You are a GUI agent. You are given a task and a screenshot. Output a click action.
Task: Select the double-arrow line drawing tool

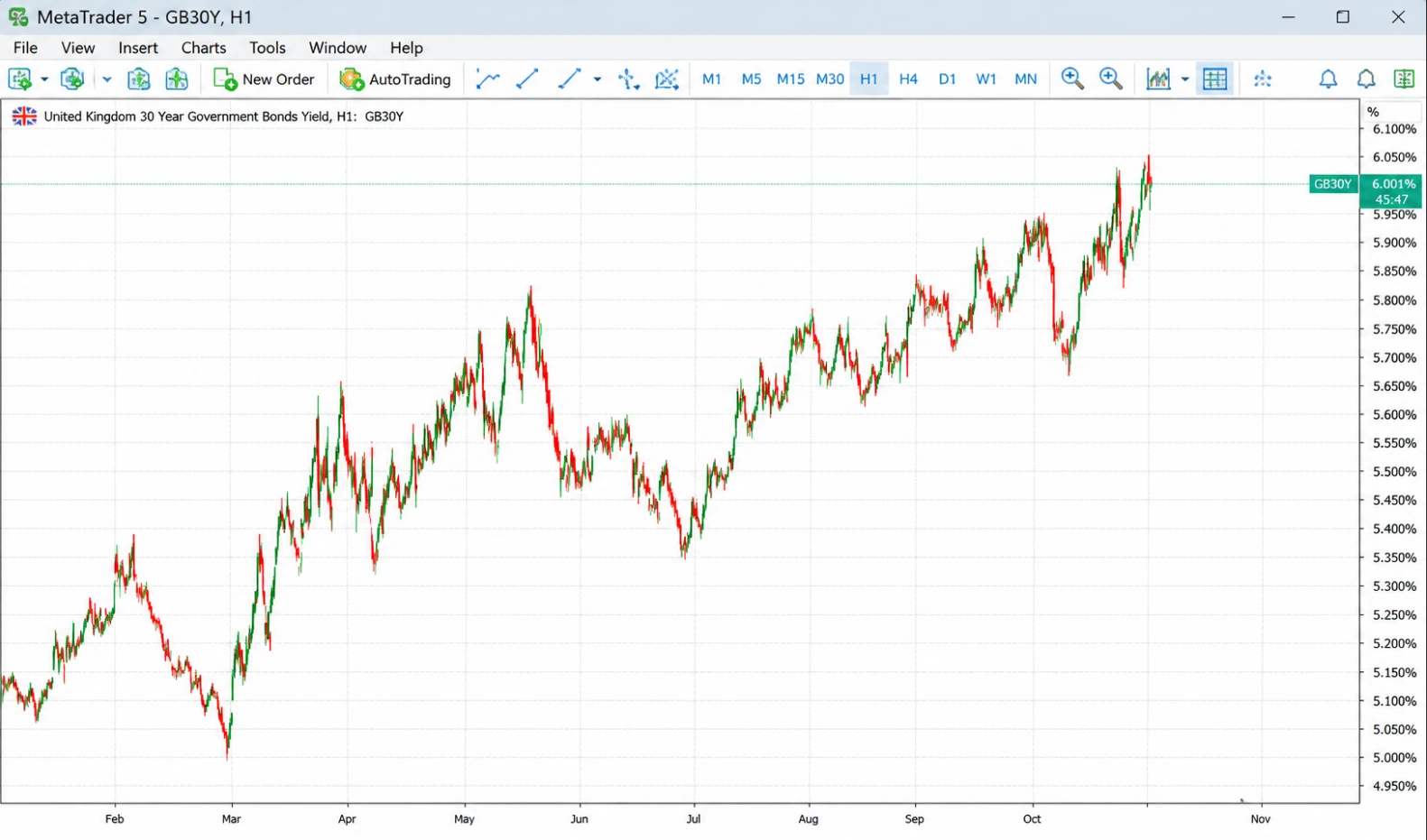pyautogui.click(x=527, y=79)
